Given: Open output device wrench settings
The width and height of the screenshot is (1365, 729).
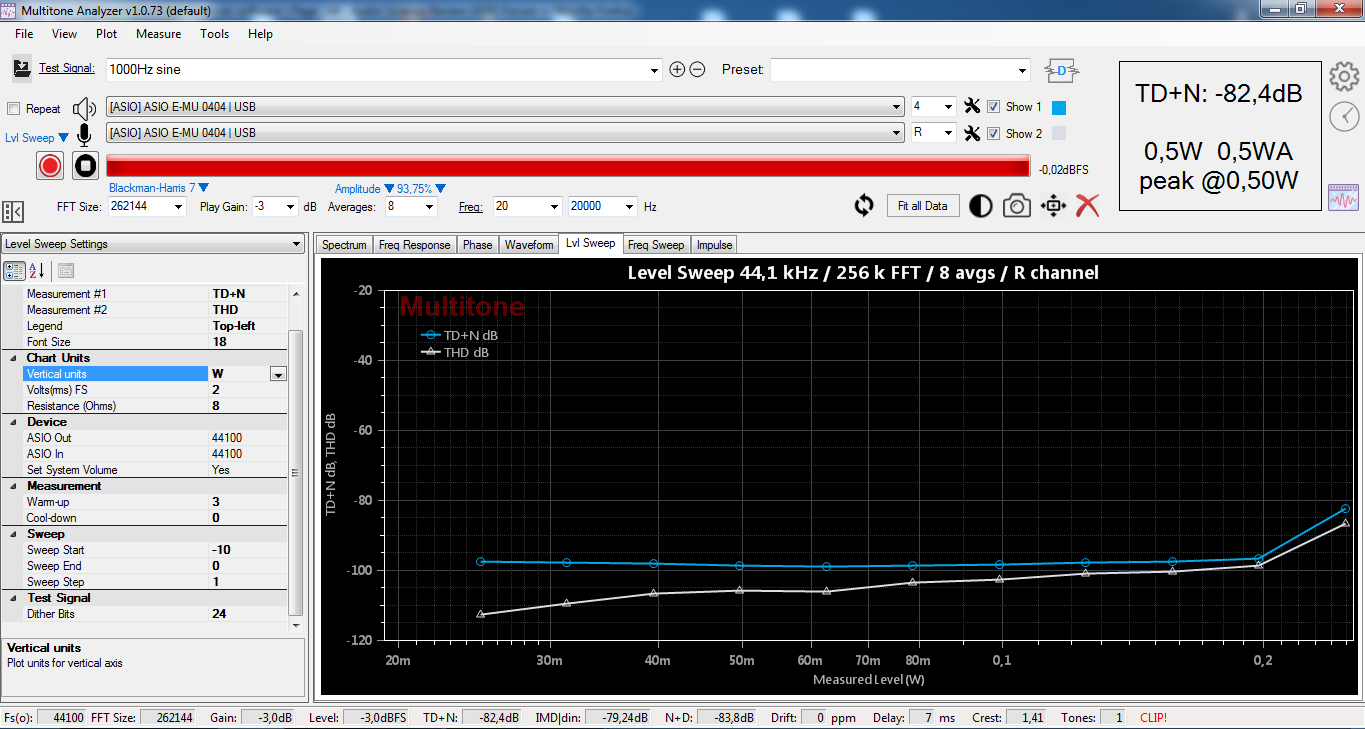Looking at the screenshot, I should pyautogui.click(x=971, y=106).
